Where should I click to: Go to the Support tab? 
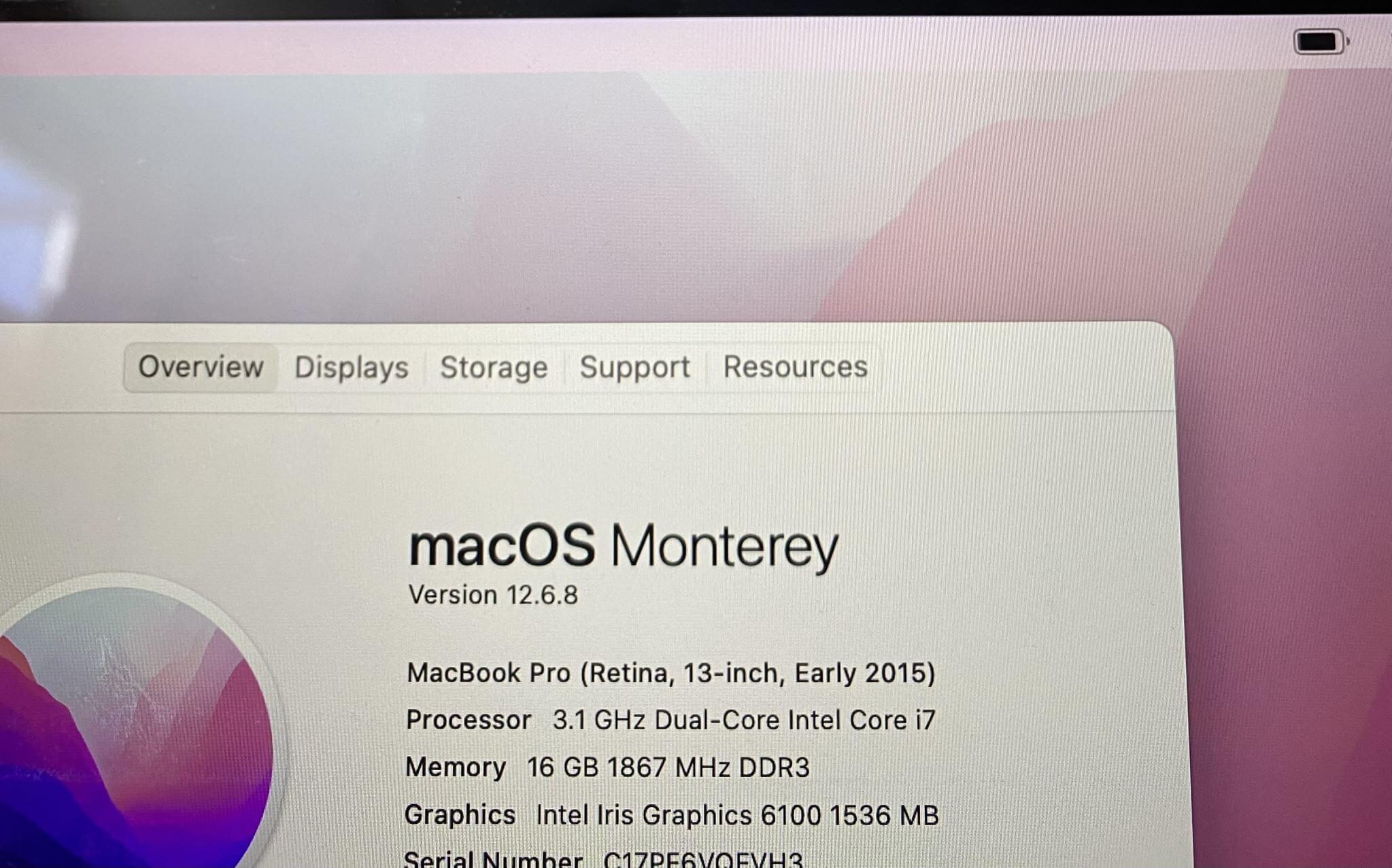(x=634, y=368)
